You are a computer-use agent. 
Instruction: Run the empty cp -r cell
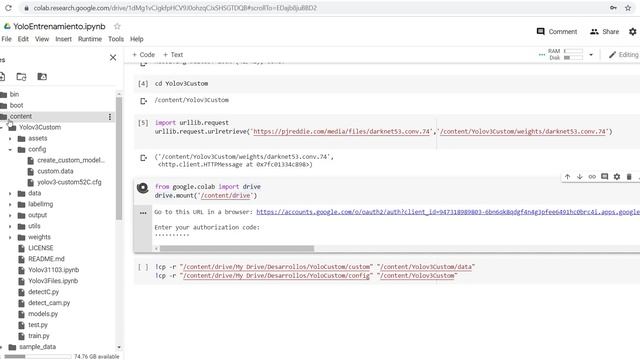(x=143, y=267)
